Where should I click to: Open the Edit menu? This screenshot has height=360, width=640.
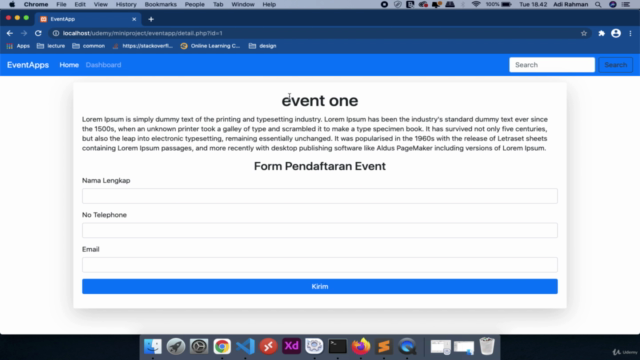(x=80, y=4)
